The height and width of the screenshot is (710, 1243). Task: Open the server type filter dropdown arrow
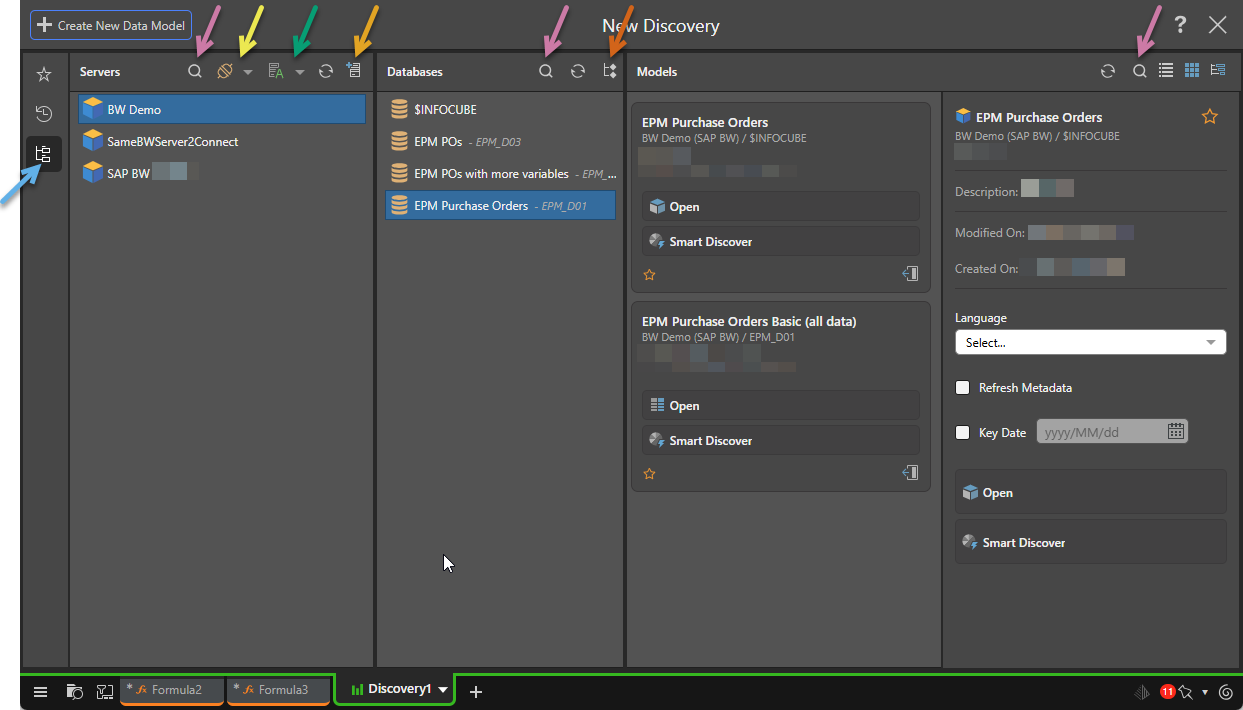click(247, 72)
